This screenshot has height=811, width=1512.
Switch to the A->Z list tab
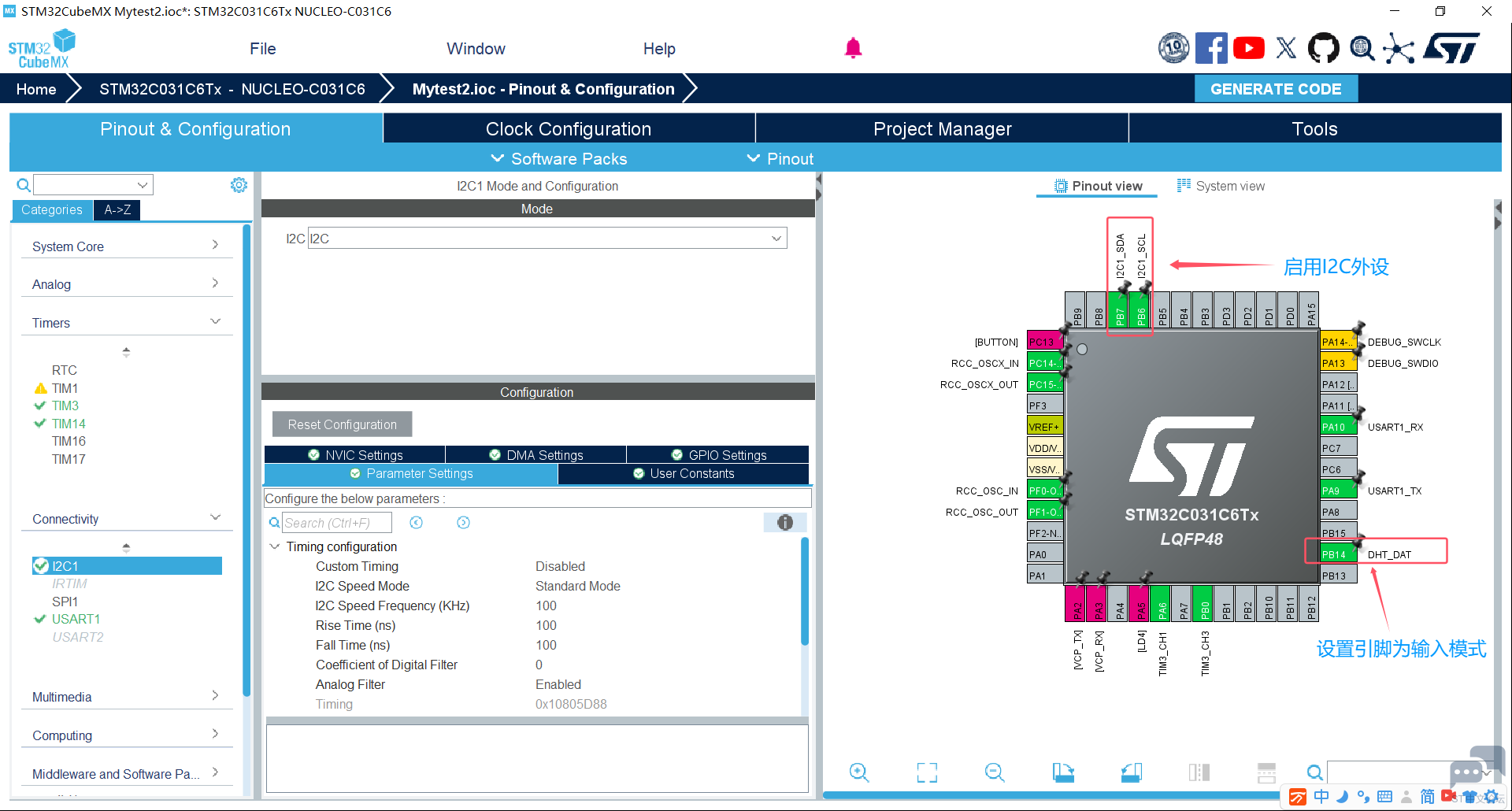[117, 210]
